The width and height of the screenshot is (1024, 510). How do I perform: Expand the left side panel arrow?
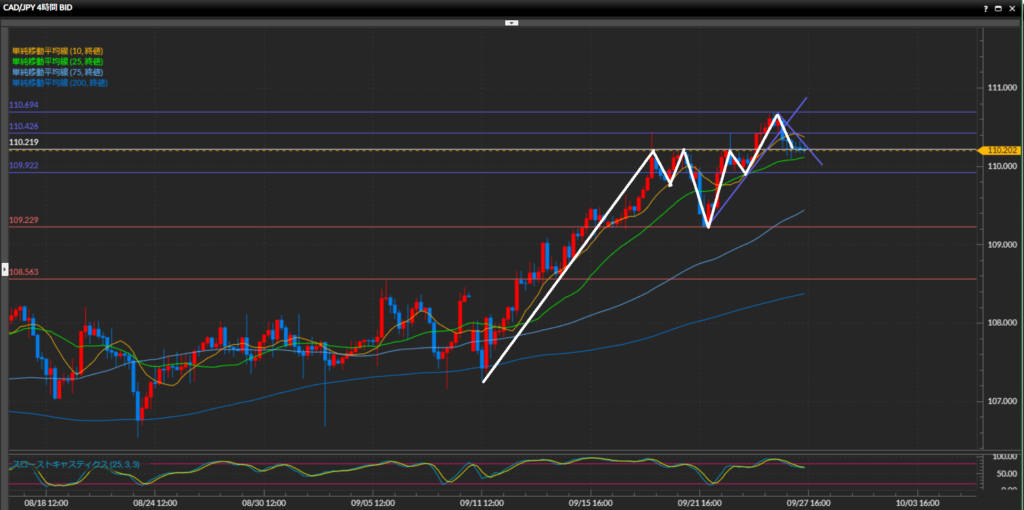(x=4, y=269)
